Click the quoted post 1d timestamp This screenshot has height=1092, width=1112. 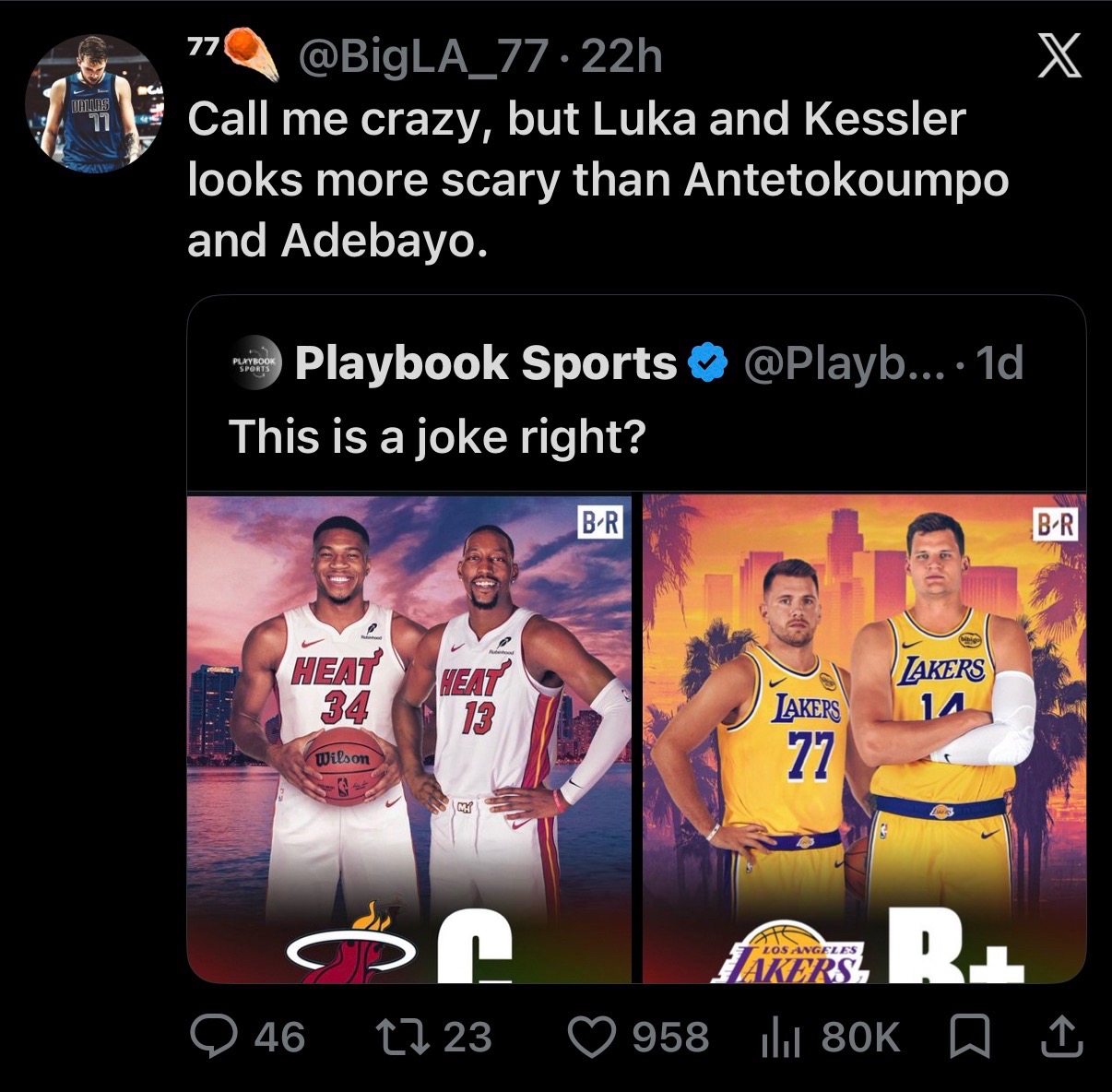[x=999, y=363]
